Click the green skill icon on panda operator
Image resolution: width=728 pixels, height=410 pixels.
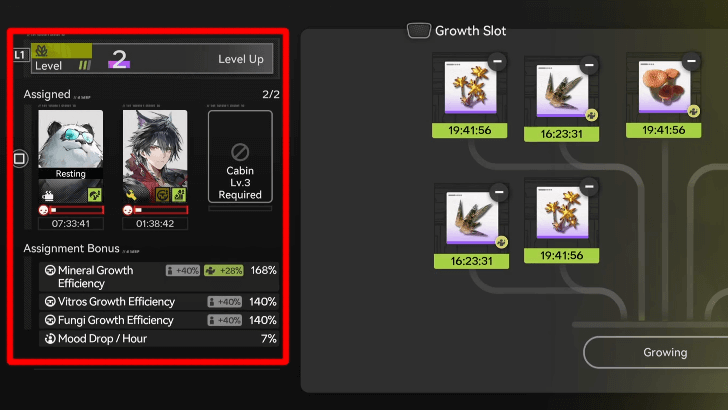point(95,195)
